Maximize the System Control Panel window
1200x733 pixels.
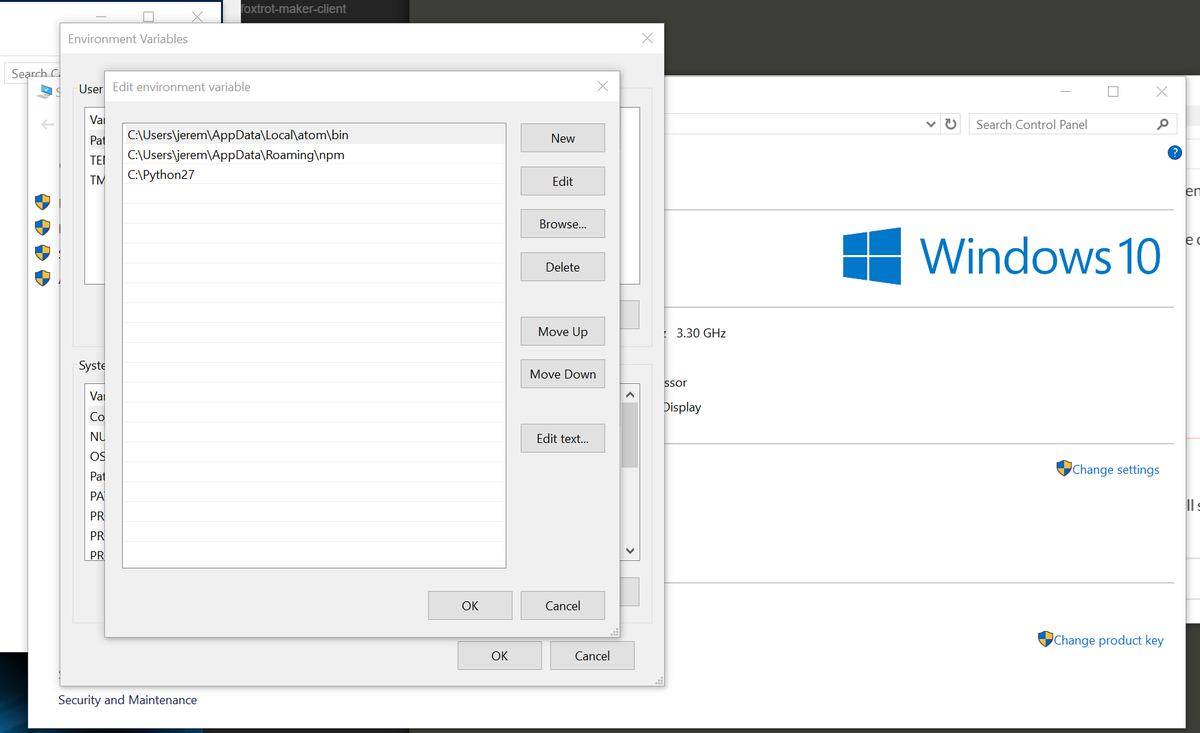(1113, 91)
